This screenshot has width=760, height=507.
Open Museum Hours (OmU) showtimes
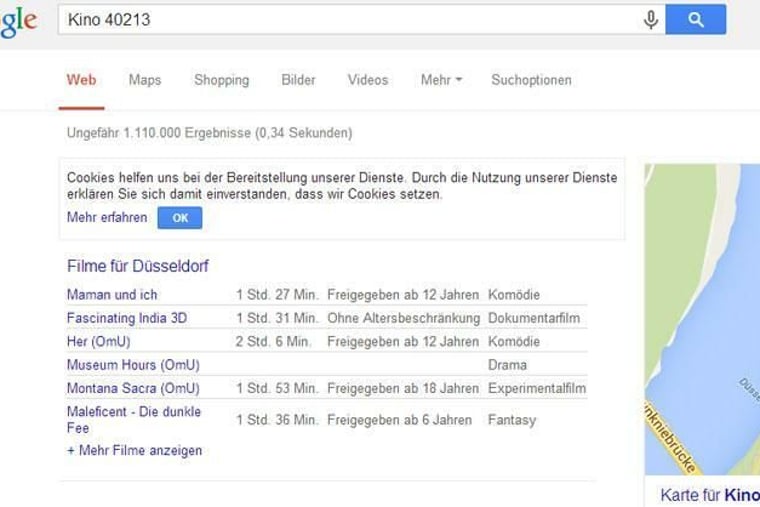[x=133, y=365]
